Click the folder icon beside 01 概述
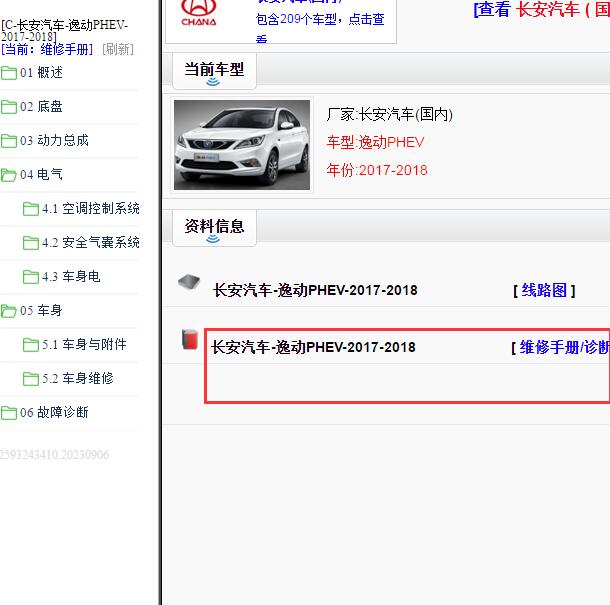 tap(9, 73)
